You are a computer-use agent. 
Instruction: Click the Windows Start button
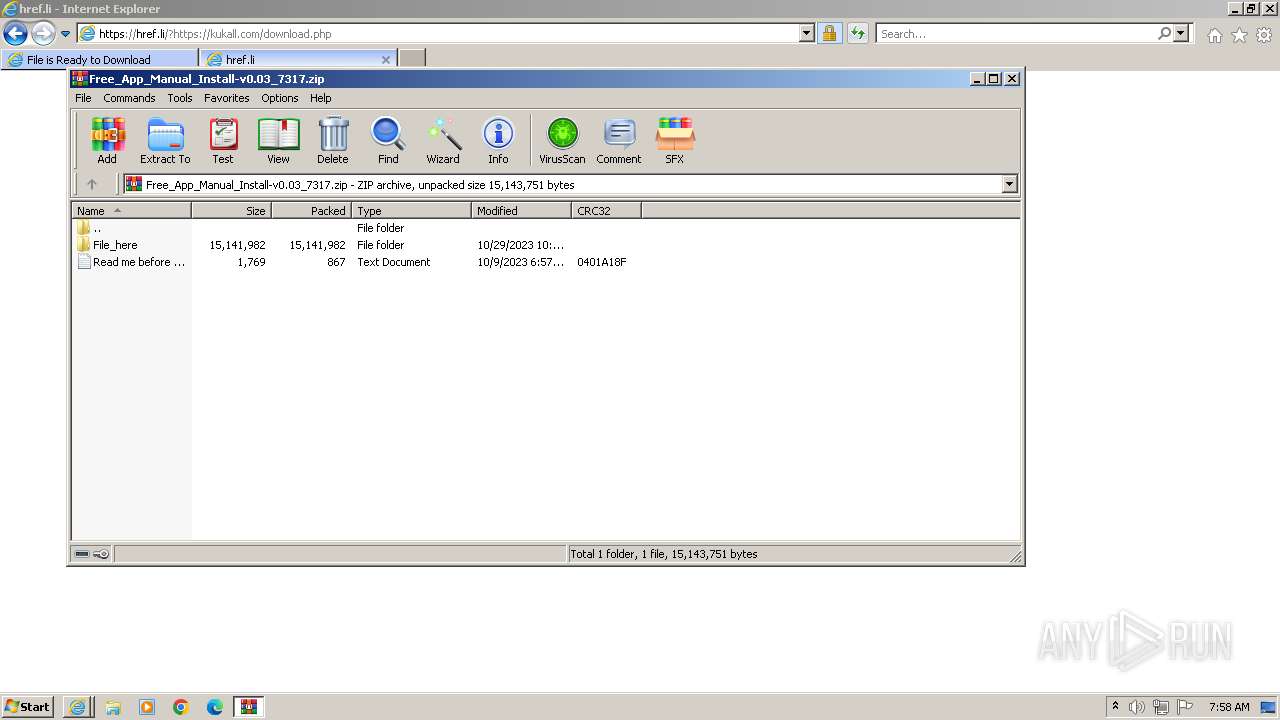coord(28,707)
